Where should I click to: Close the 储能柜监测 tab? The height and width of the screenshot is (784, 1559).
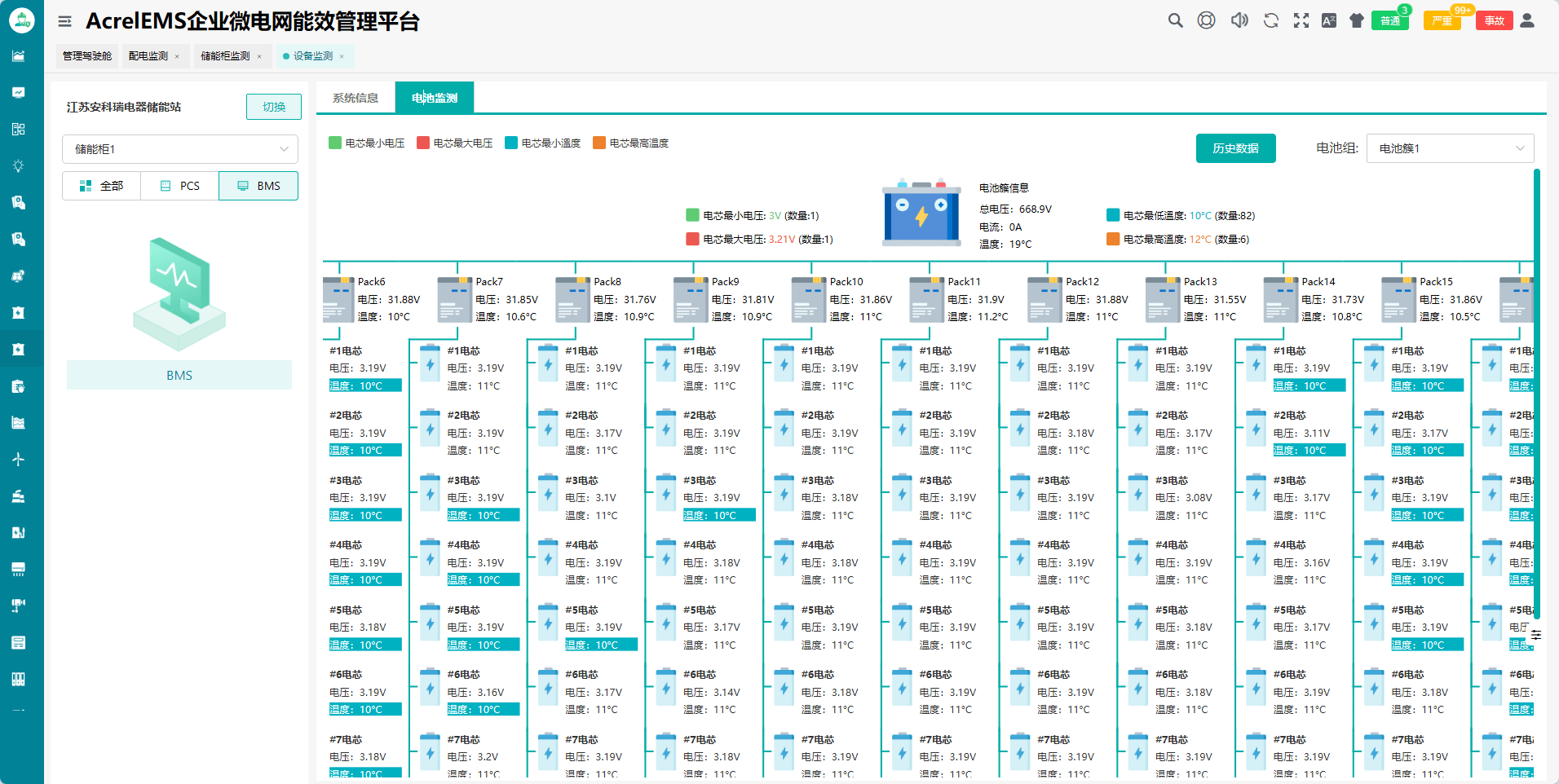click(259, 56)
